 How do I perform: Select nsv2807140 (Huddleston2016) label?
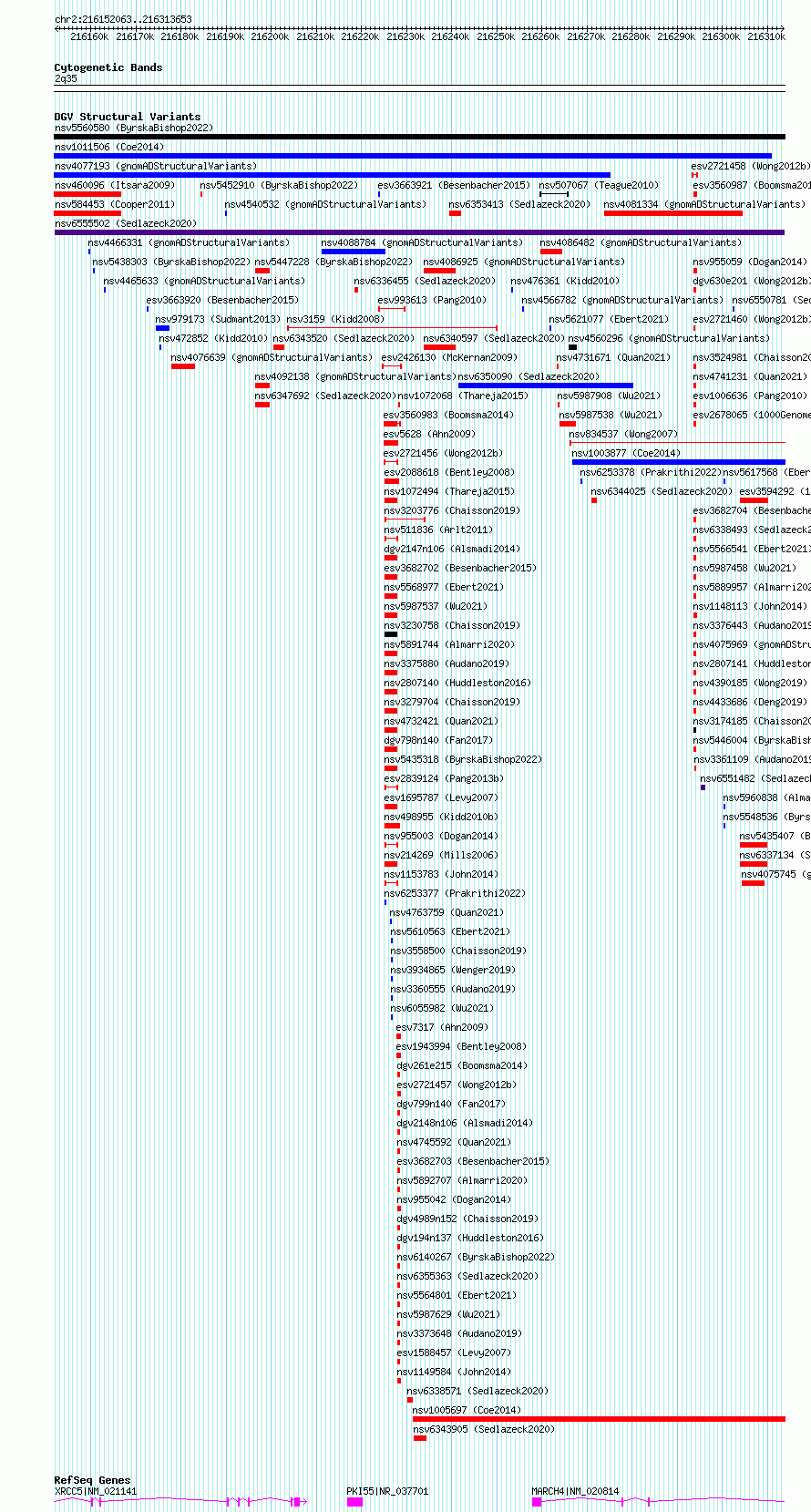tap(457, 684)
